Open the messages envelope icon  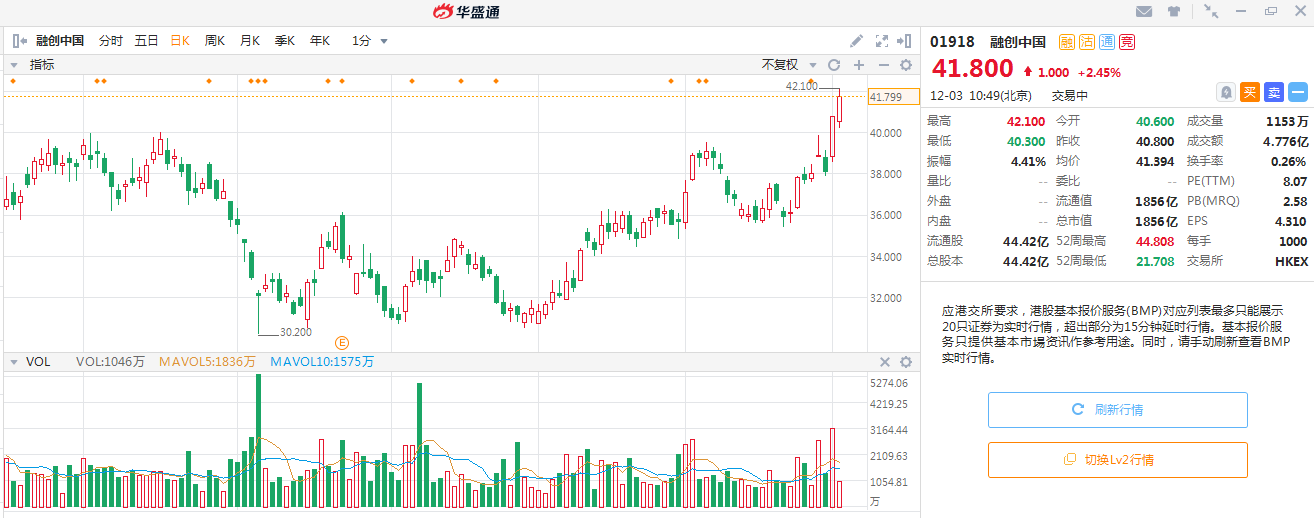coord(1145,12)
